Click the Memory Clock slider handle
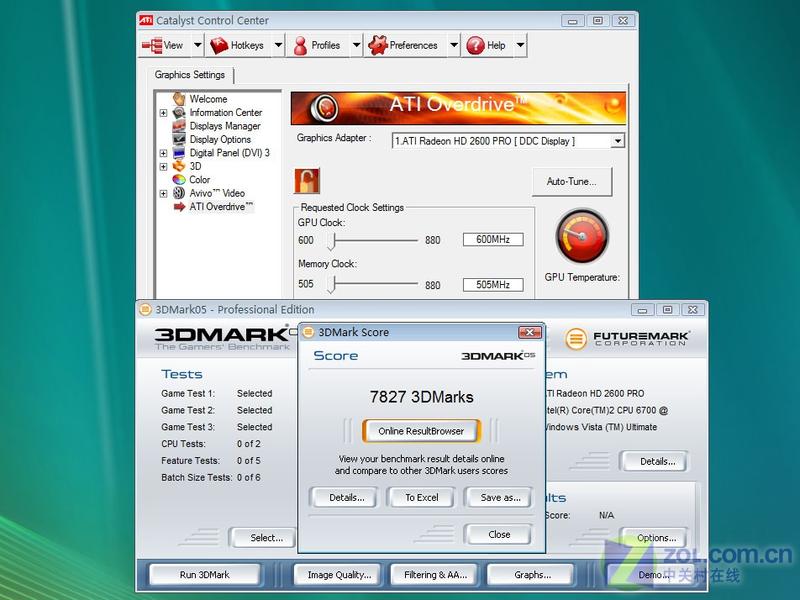 [x=333, y=284]
